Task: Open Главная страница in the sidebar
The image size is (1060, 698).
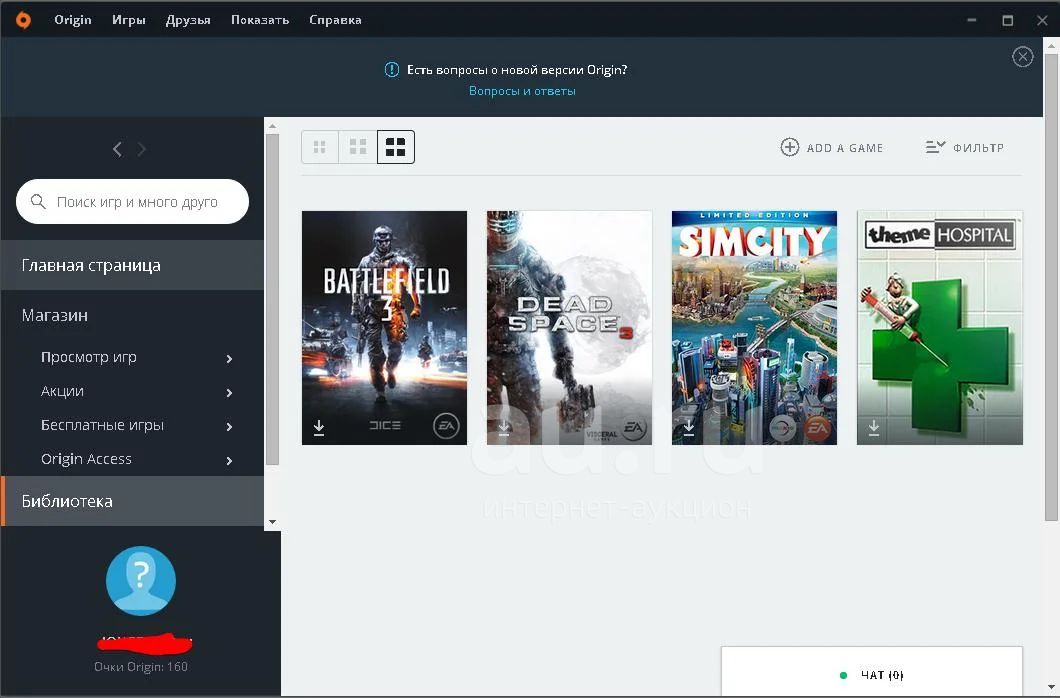Action: pyautogui.click(x=132, y=265)
